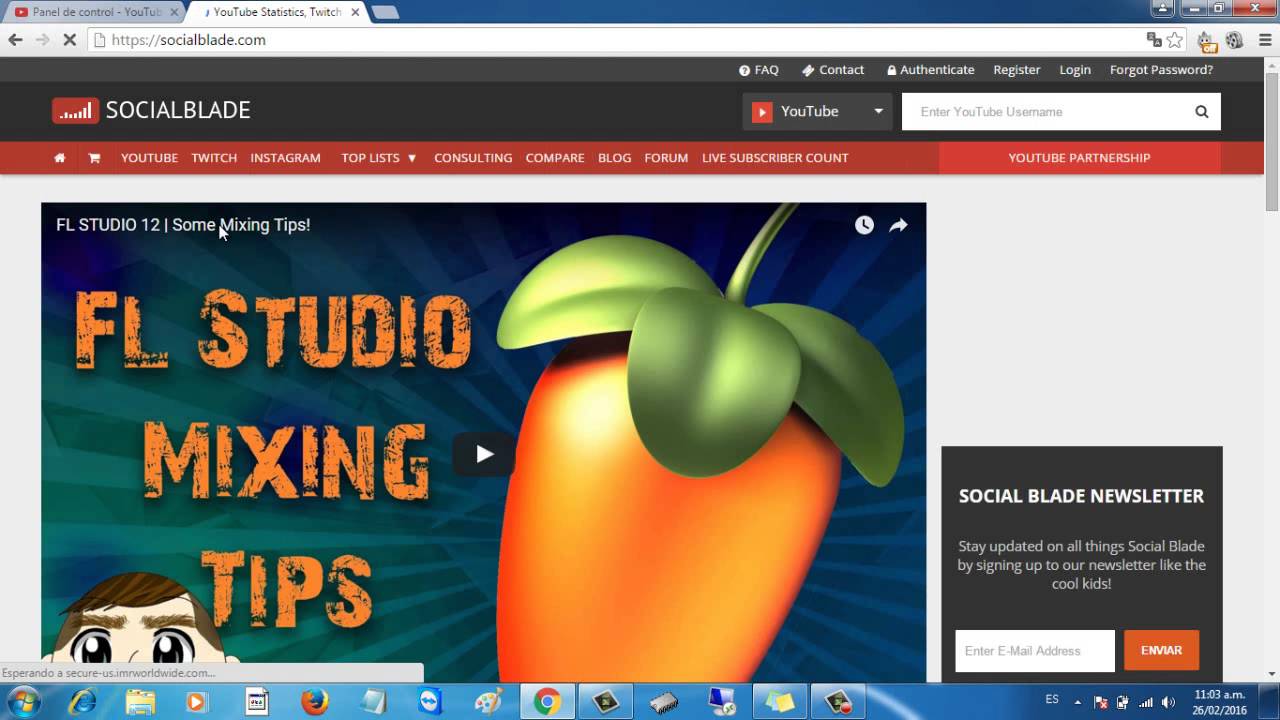Launch Internet Explorer from taskbar
The height and width of the screenshot is (720, 1280).
[82, 702]
